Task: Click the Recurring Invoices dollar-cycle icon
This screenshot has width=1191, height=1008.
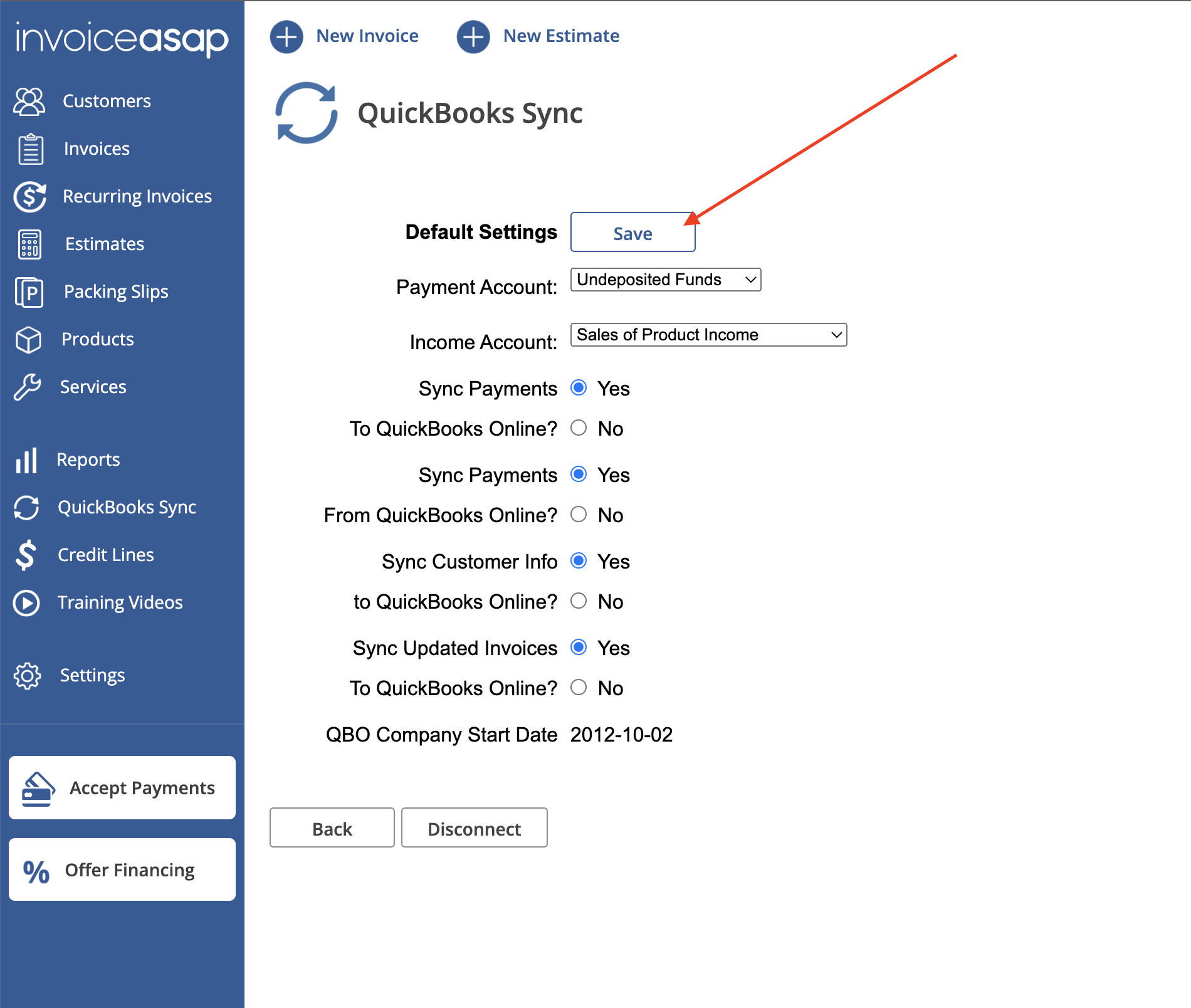Action: (x=29, y=196)
